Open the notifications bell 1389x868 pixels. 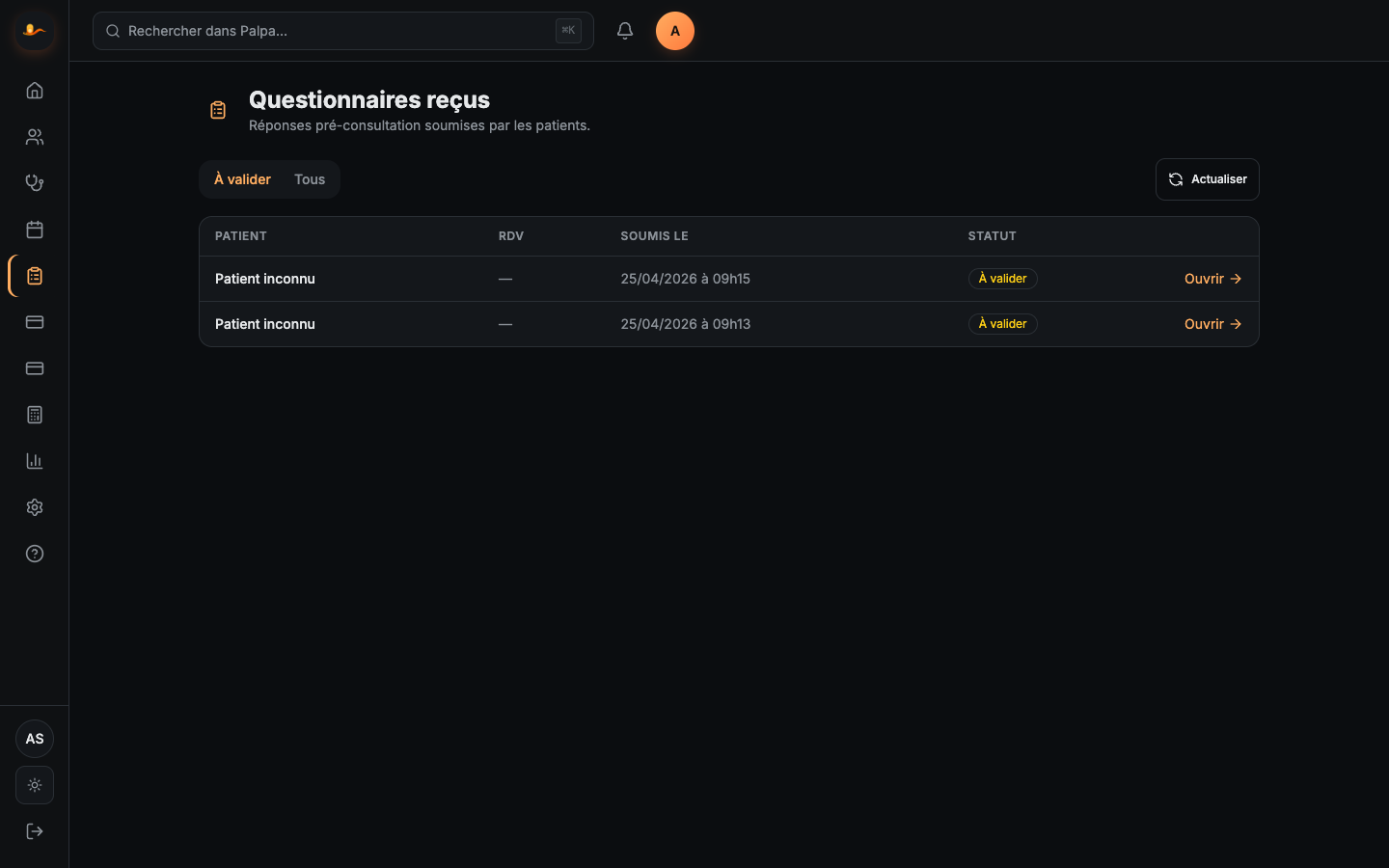(625, 31)
